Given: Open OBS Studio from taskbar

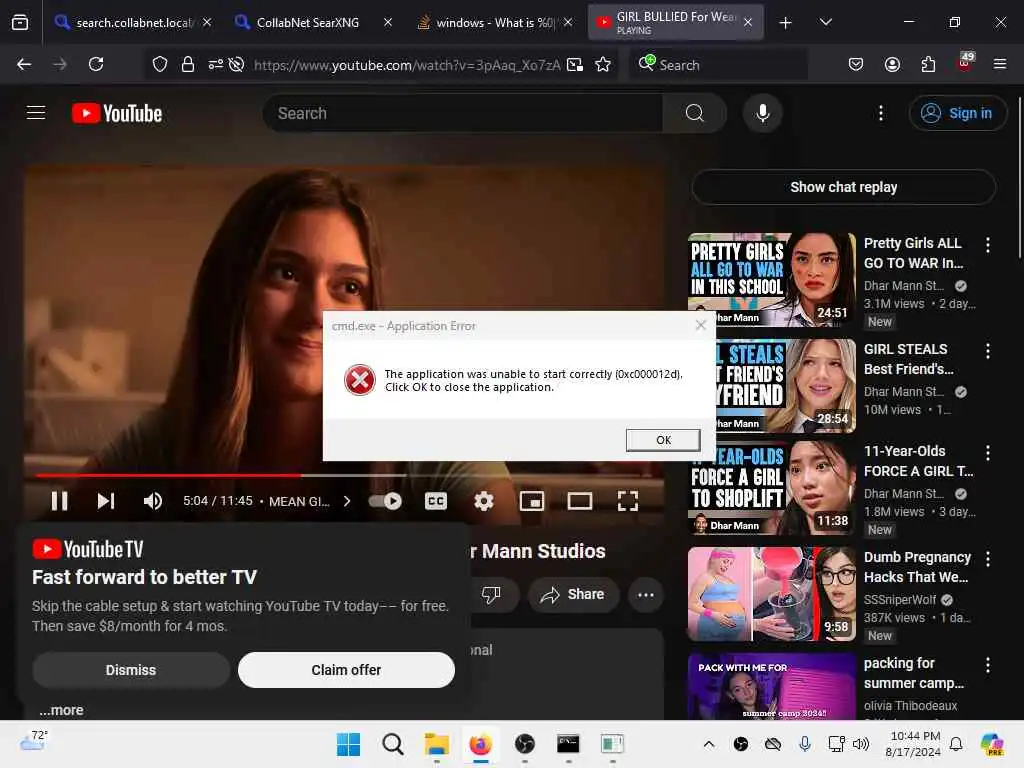Looking at the screenshot, I should (524, 744).
